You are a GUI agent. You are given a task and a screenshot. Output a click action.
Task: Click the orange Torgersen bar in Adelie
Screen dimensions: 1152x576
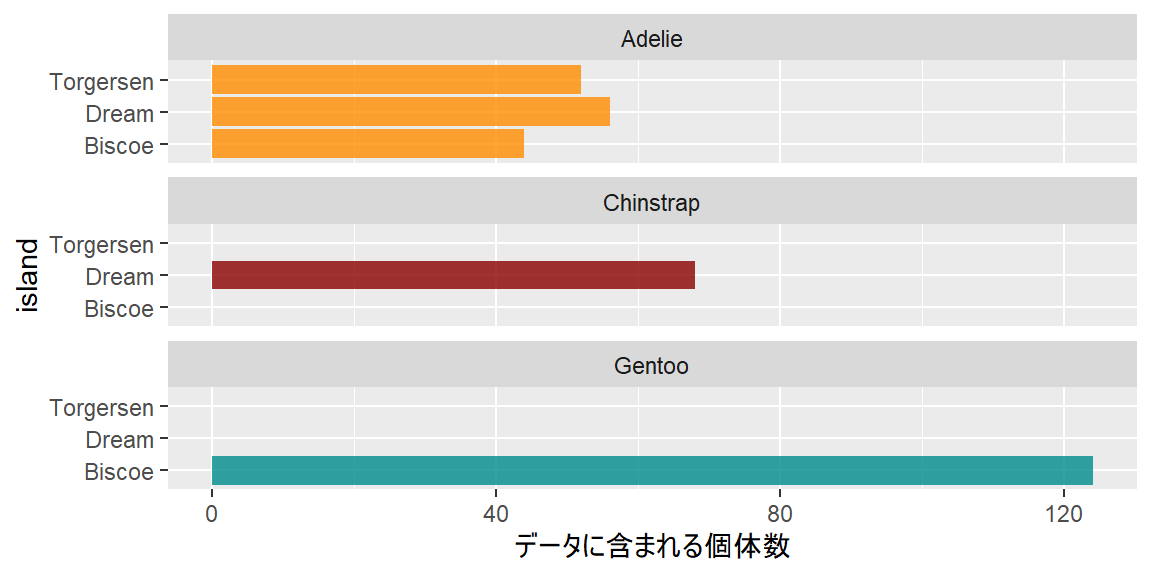pos(396,80)
